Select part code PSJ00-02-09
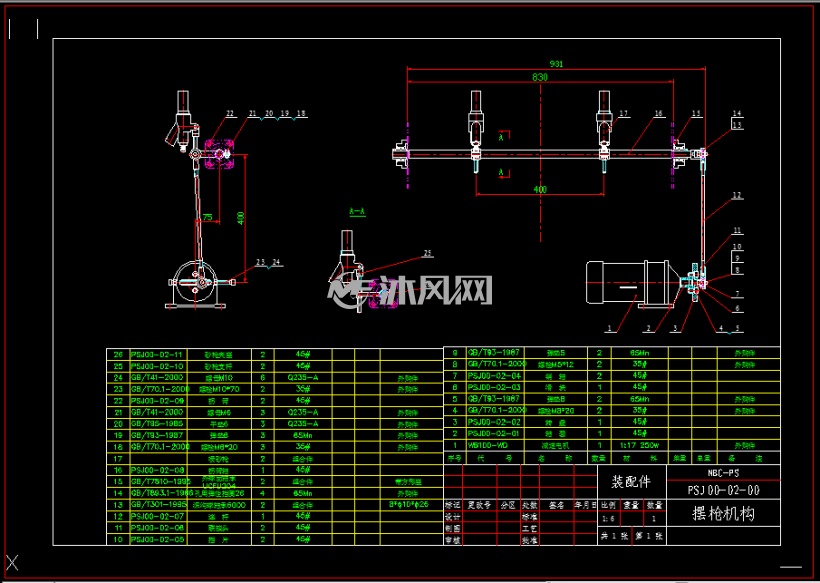Screen dimensions: 820x583 click(x=157, y=401)
